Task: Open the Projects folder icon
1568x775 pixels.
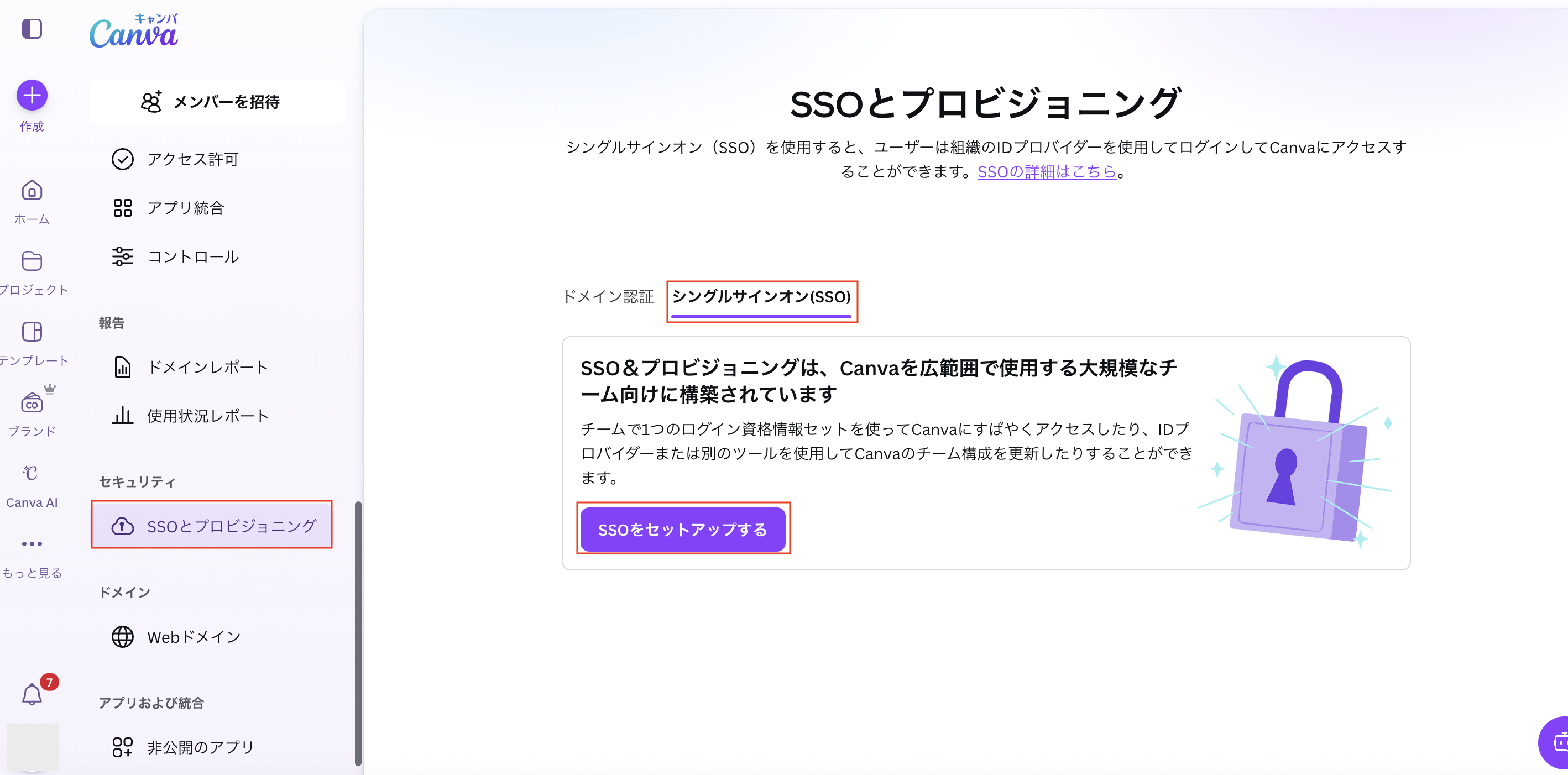Action: [32, 261]
